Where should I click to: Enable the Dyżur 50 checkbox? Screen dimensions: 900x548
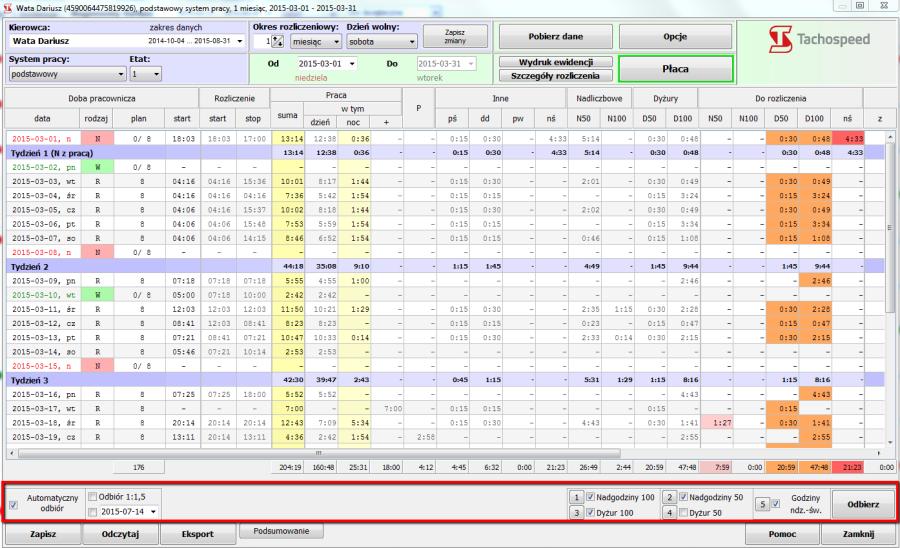click(683, 512)
